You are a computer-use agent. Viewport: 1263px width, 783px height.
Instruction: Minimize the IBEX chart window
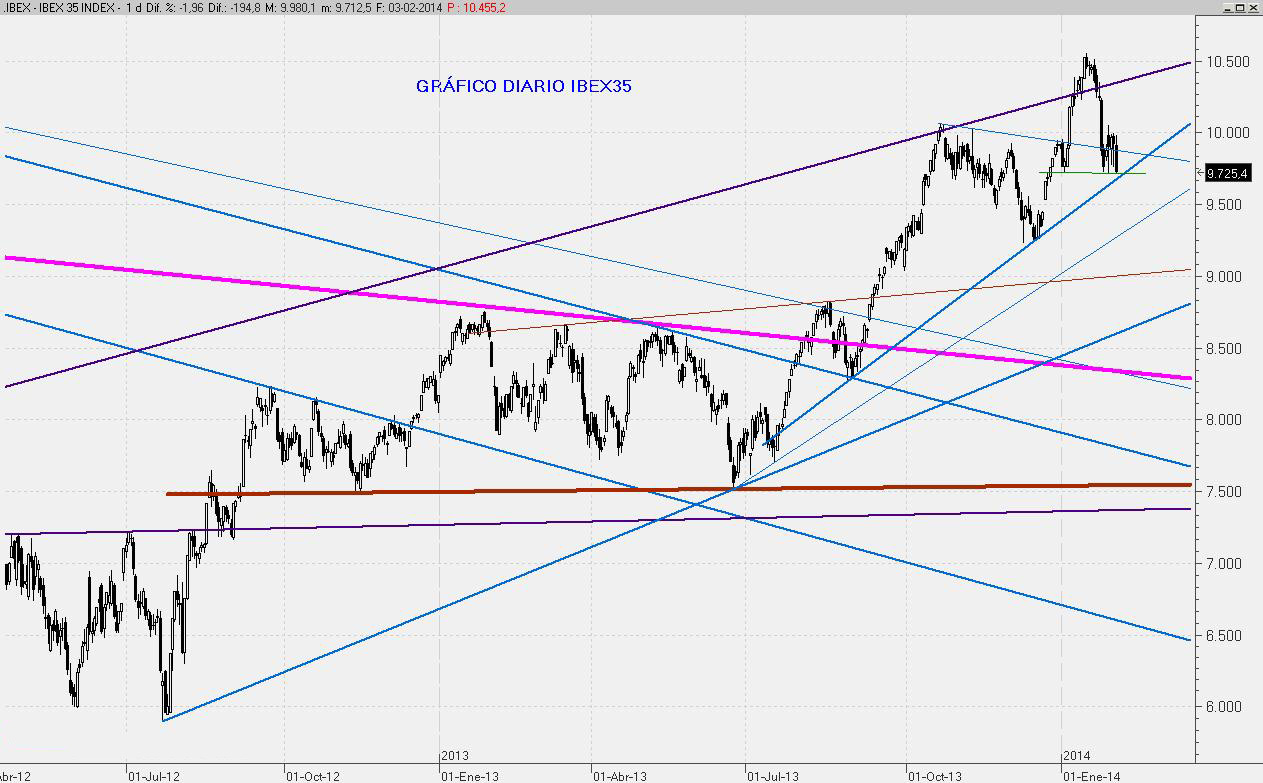point(1228,7)
